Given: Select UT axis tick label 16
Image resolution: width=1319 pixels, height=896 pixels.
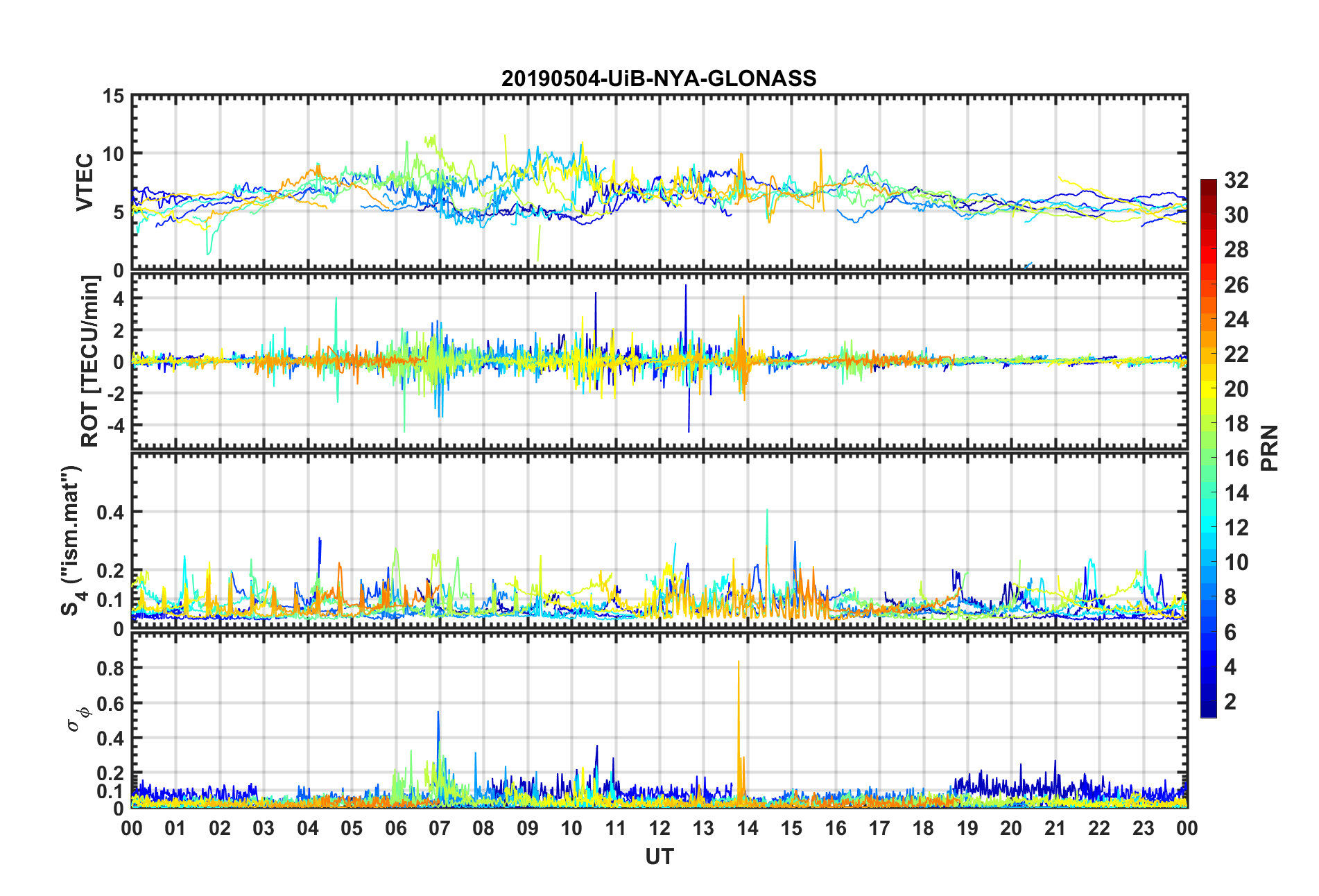Looking at the screenshot, I should 836,828.
